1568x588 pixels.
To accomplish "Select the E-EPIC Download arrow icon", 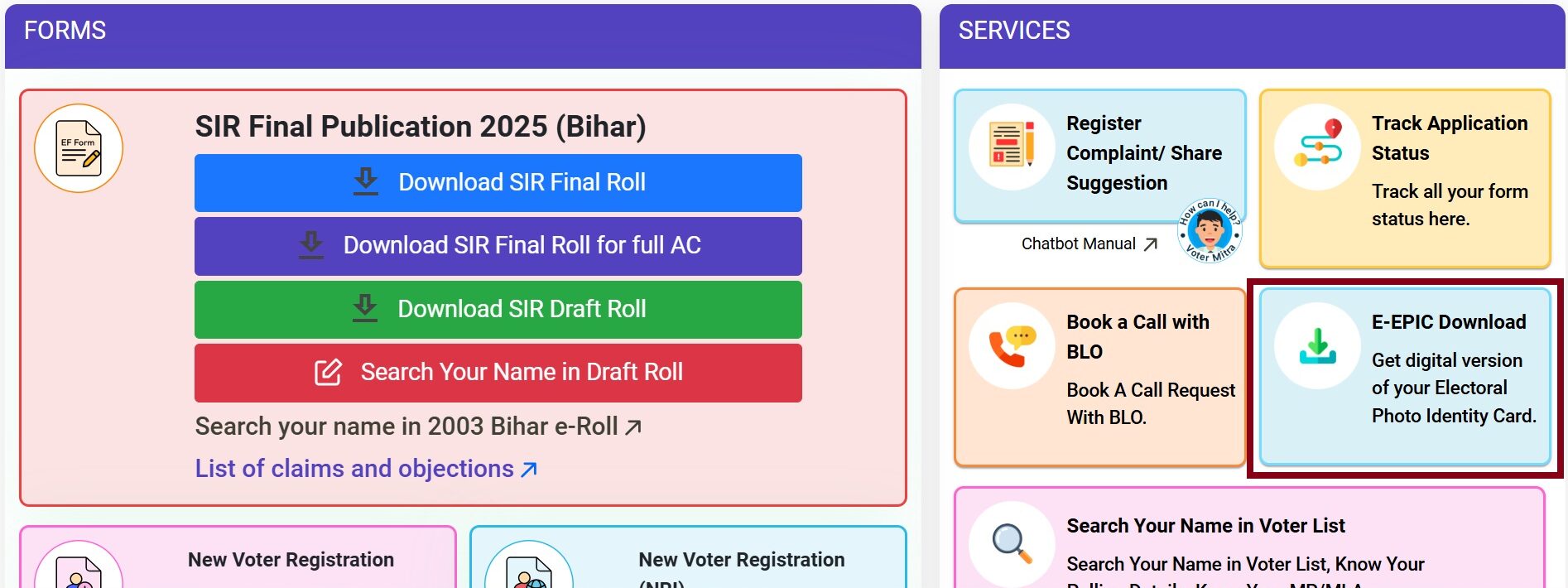I will pos(1316,348).
